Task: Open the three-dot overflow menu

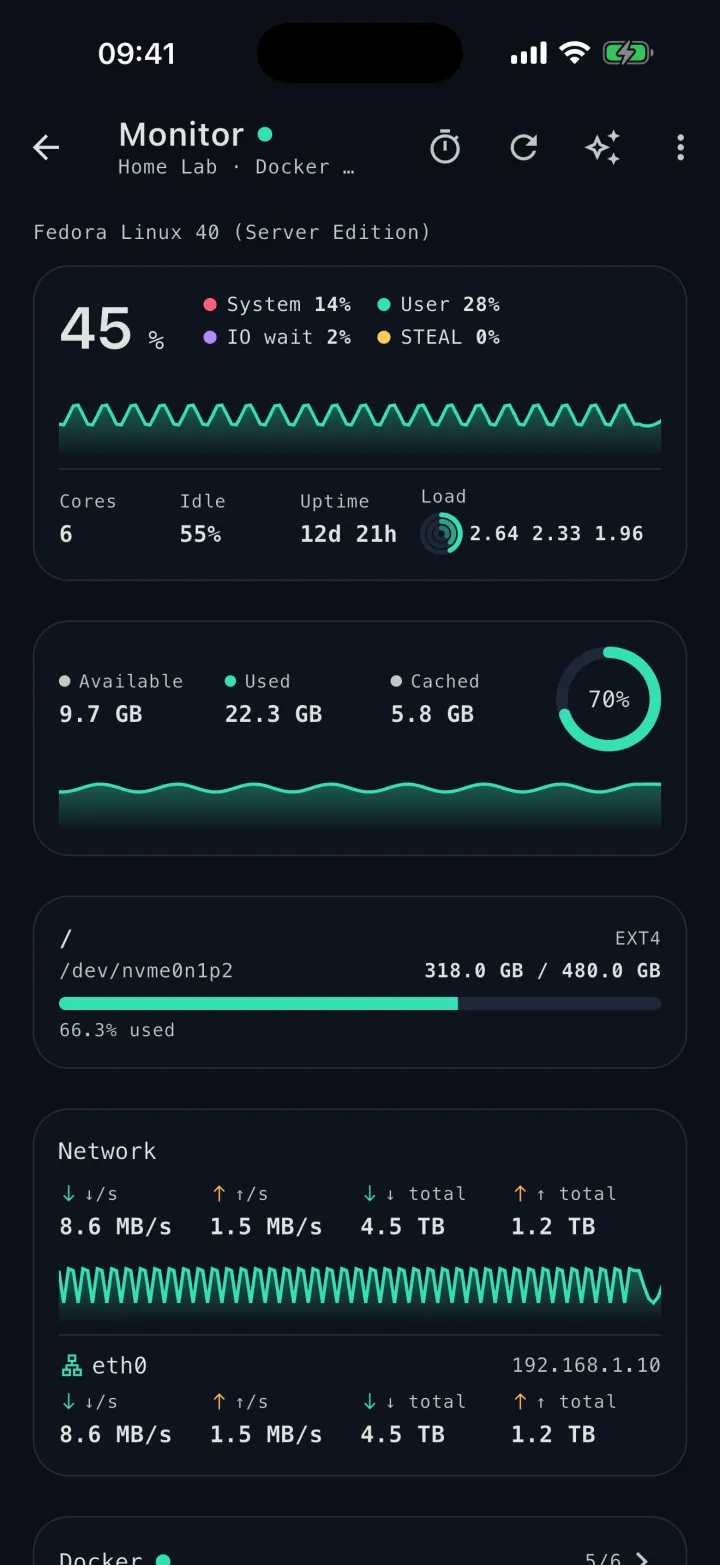Action: click(681, 148)
